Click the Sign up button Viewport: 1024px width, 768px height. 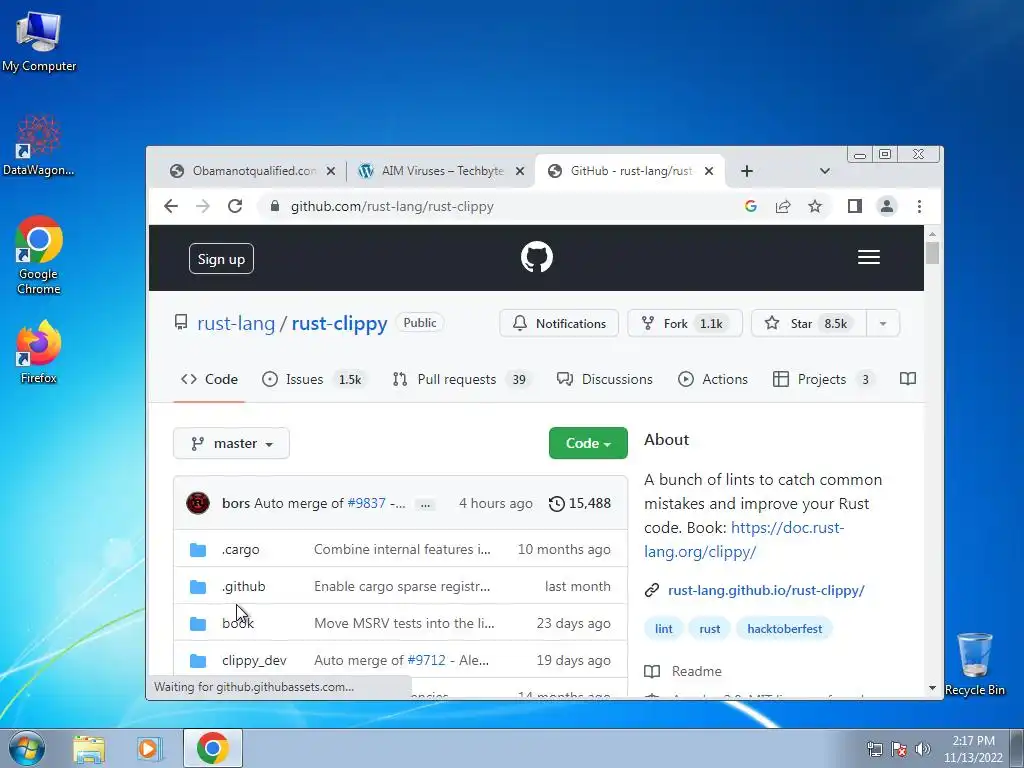pos(221,259)
